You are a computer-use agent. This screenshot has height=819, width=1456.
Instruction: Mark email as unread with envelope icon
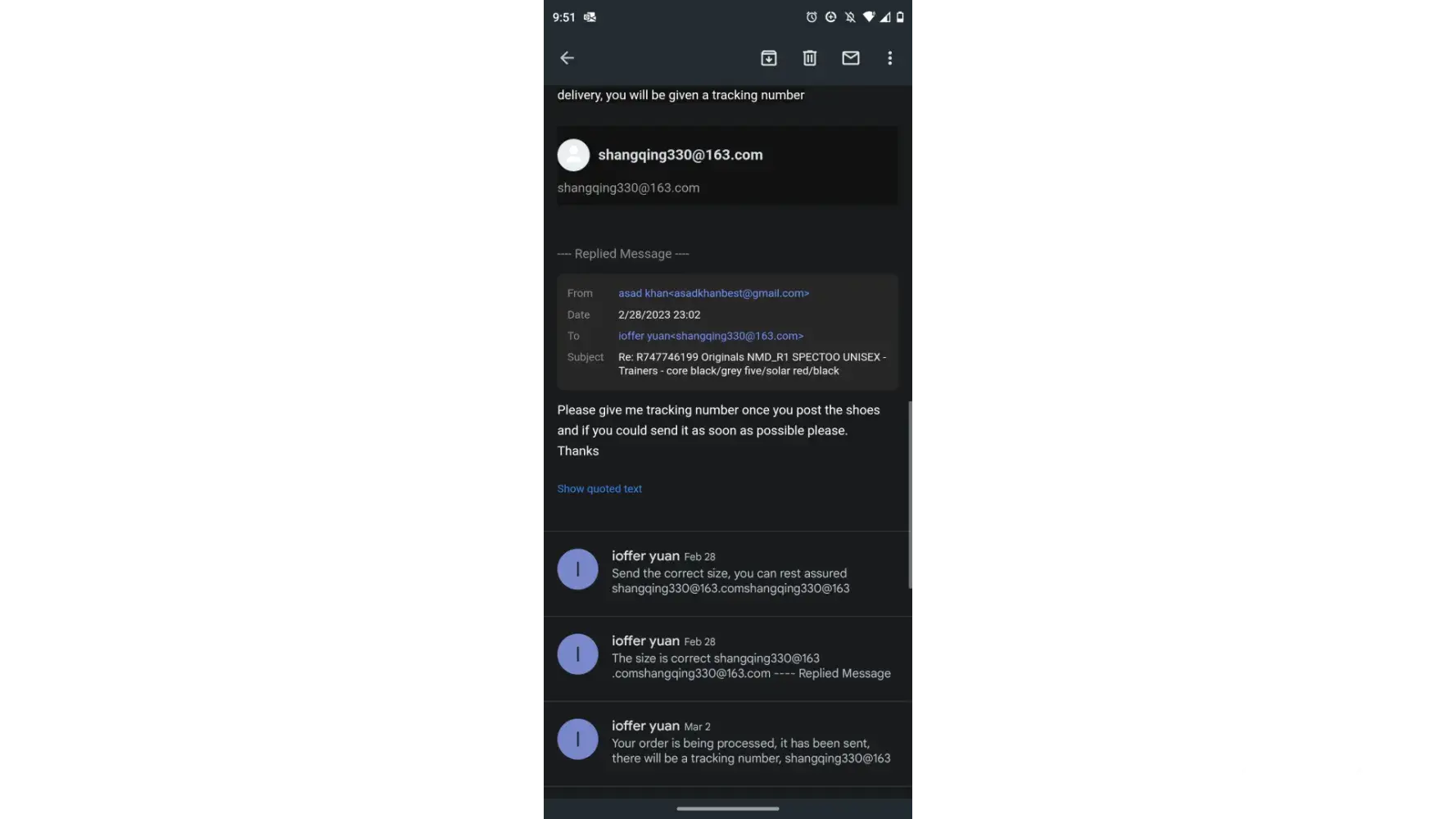[x=850, y=58]
